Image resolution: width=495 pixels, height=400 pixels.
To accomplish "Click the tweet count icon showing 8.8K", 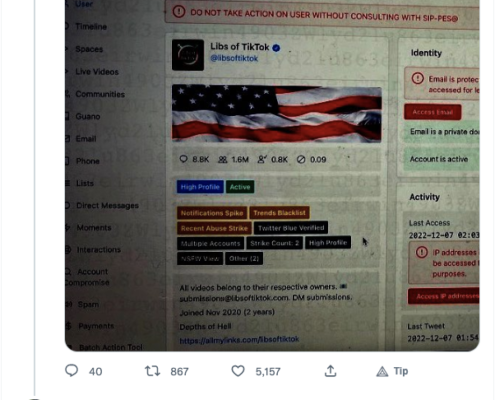I will tap(183, 159).
